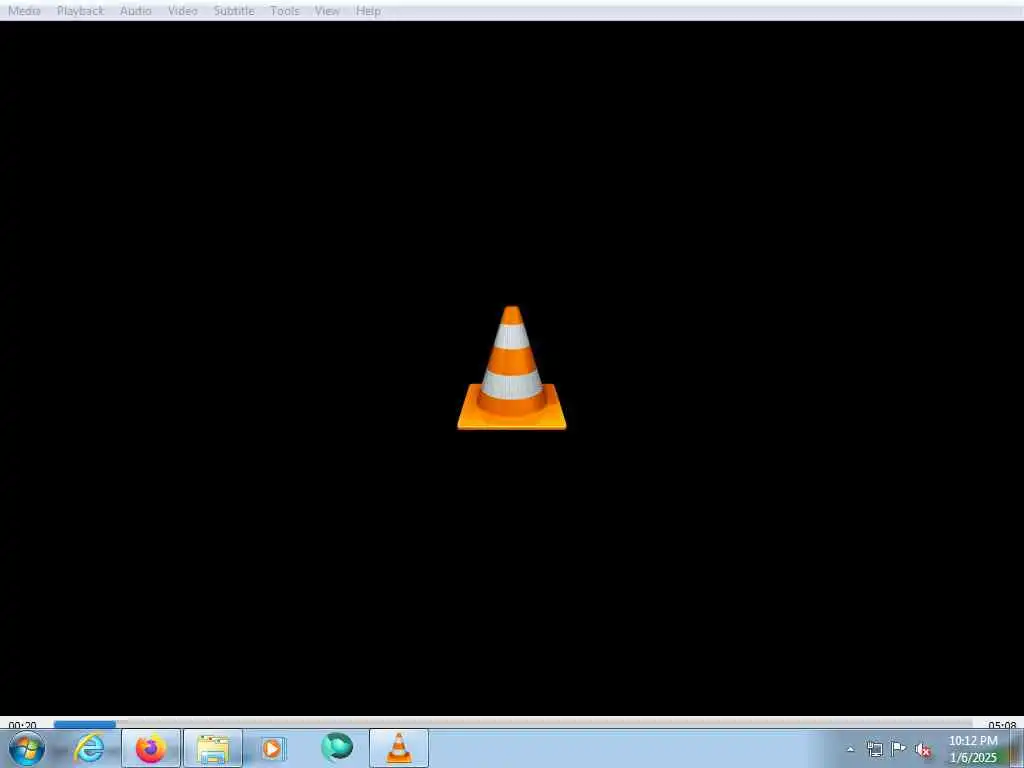The width and height of the screenshot is (1024, 768).
Task: Select the VLC cone taskbar button
Action: (x=399, y=748)
